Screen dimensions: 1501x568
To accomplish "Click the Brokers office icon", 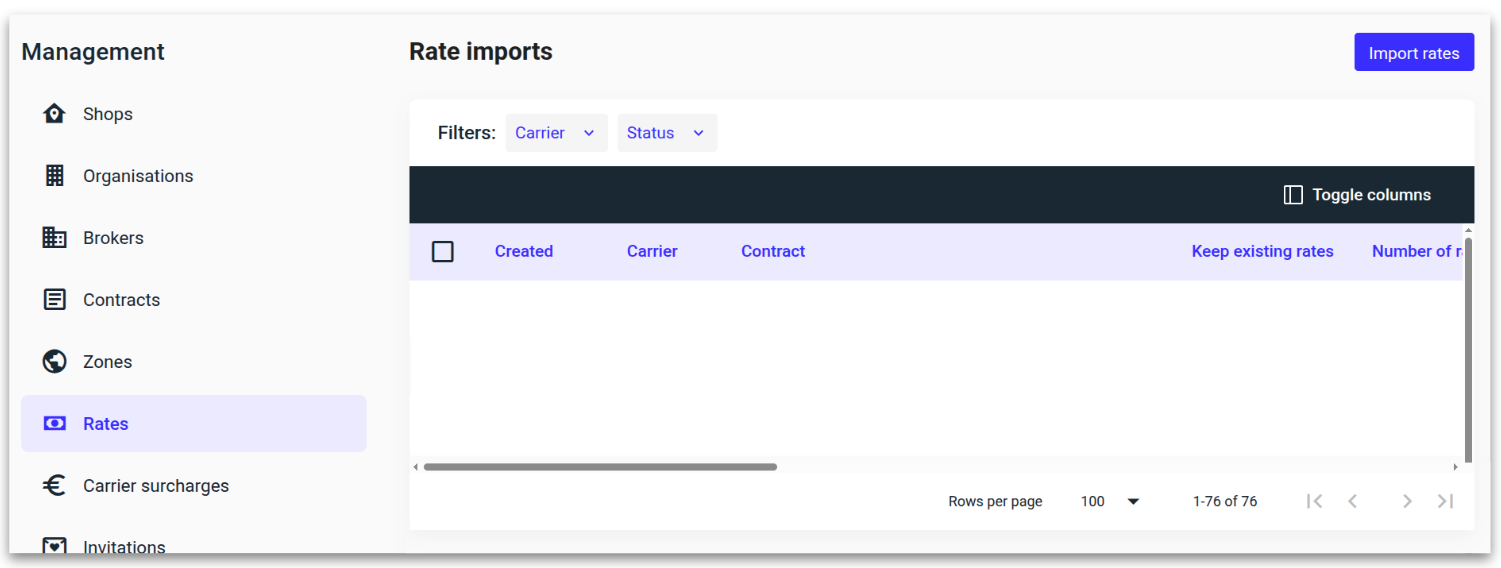I will click(x=54, y=238).
